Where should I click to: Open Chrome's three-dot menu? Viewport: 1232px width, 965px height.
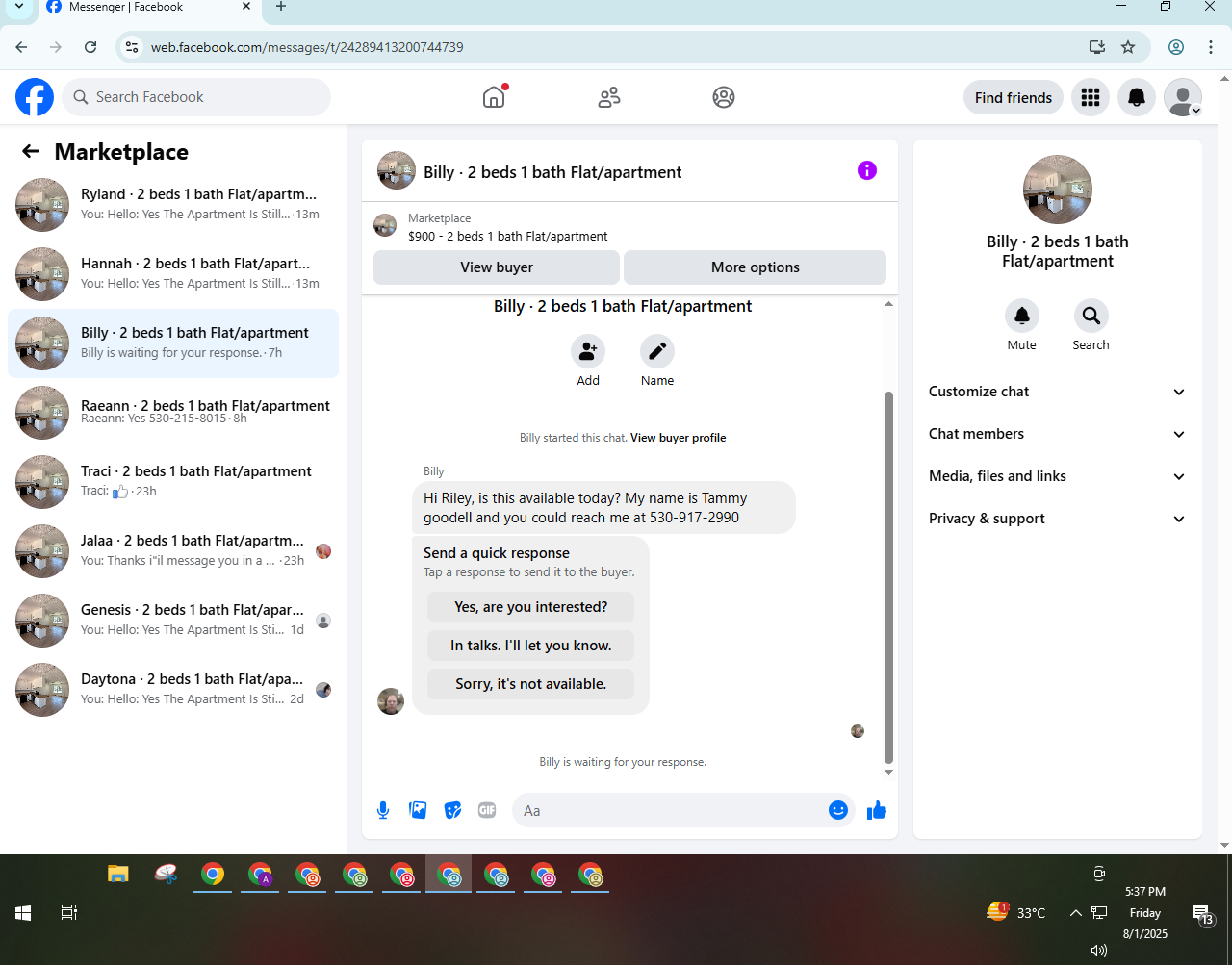pyautogui.click(x=1211, y=47)
